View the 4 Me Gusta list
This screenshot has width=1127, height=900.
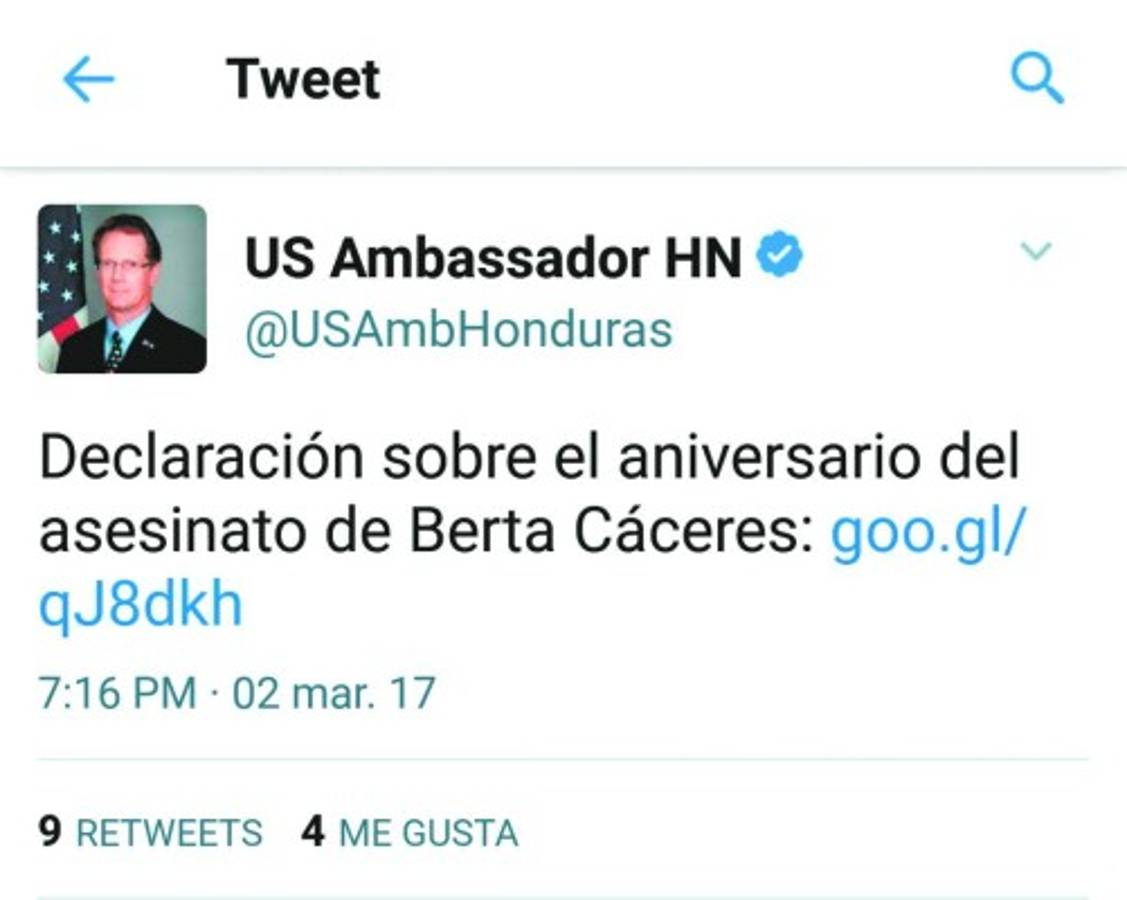point(410,832)
